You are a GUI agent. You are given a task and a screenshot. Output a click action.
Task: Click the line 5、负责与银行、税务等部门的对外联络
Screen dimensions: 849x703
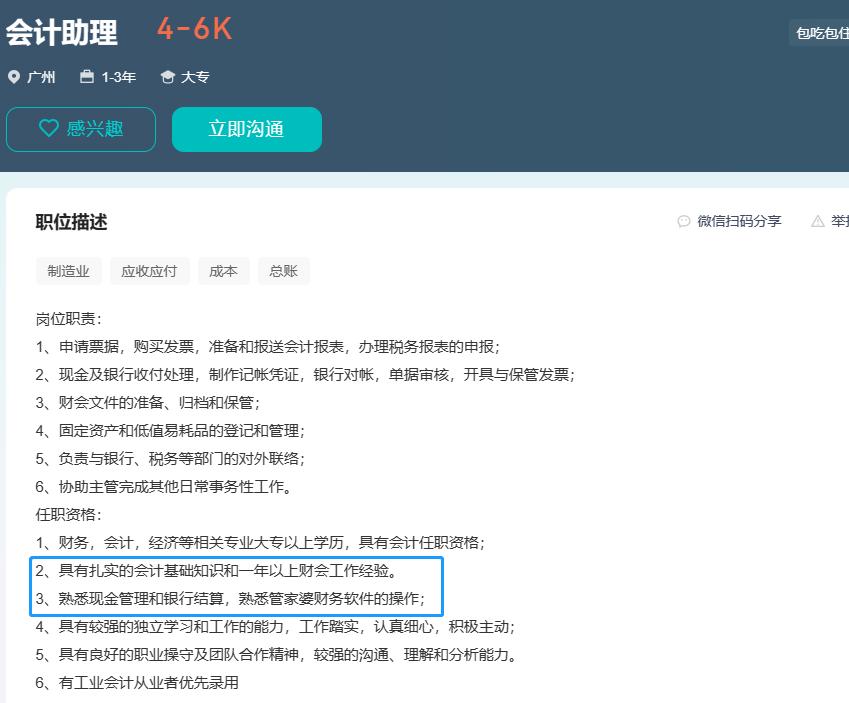pos(171,459)
